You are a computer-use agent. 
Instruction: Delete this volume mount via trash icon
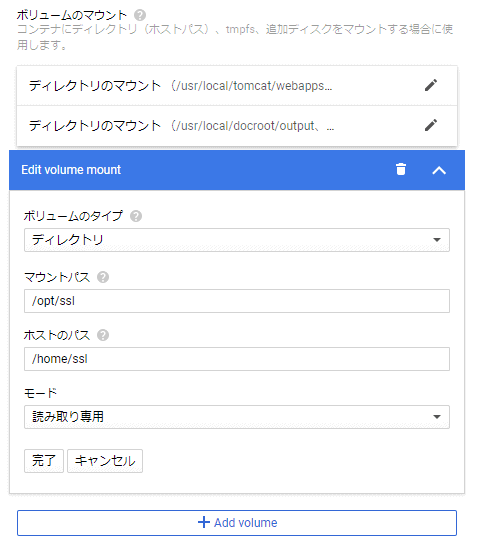pyautogui.click(x=401, y=169)
